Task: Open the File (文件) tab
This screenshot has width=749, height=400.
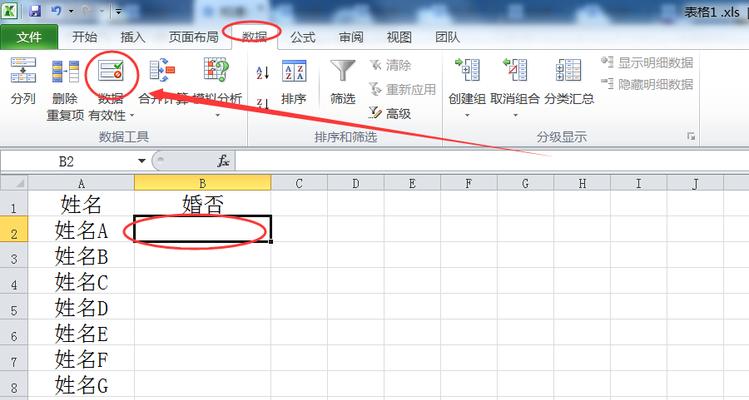Action: tap(29, 37)
